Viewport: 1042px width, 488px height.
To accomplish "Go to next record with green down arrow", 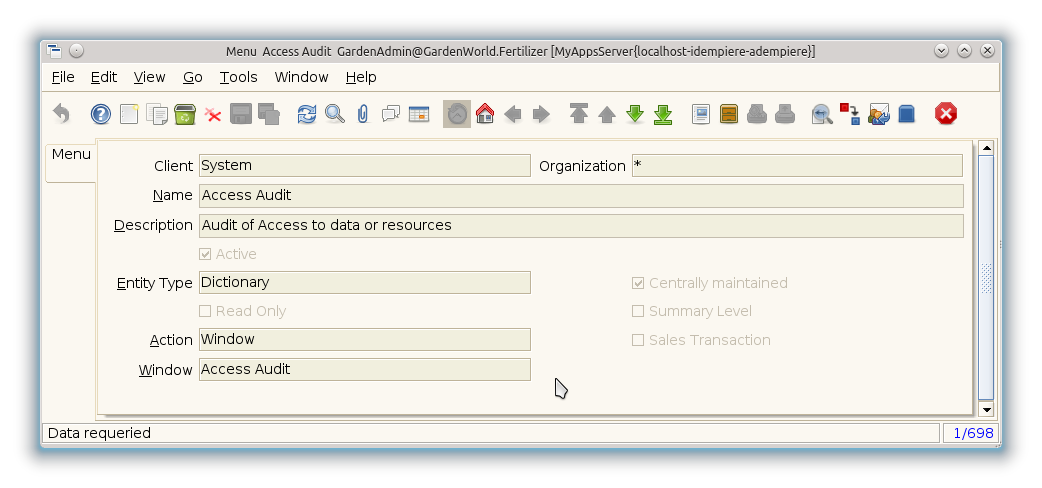I will [x=635, y=114].
